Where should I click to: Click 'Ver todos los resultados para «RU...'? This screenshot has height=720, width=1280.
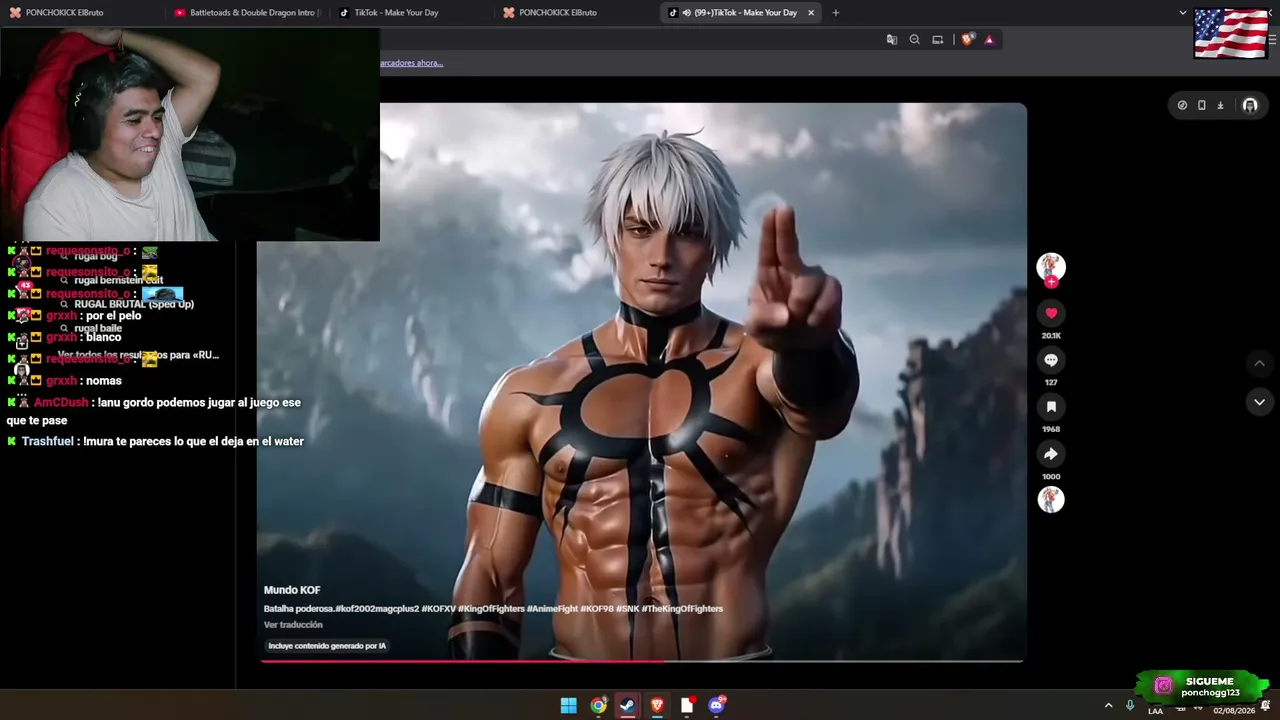pos(138,355)
